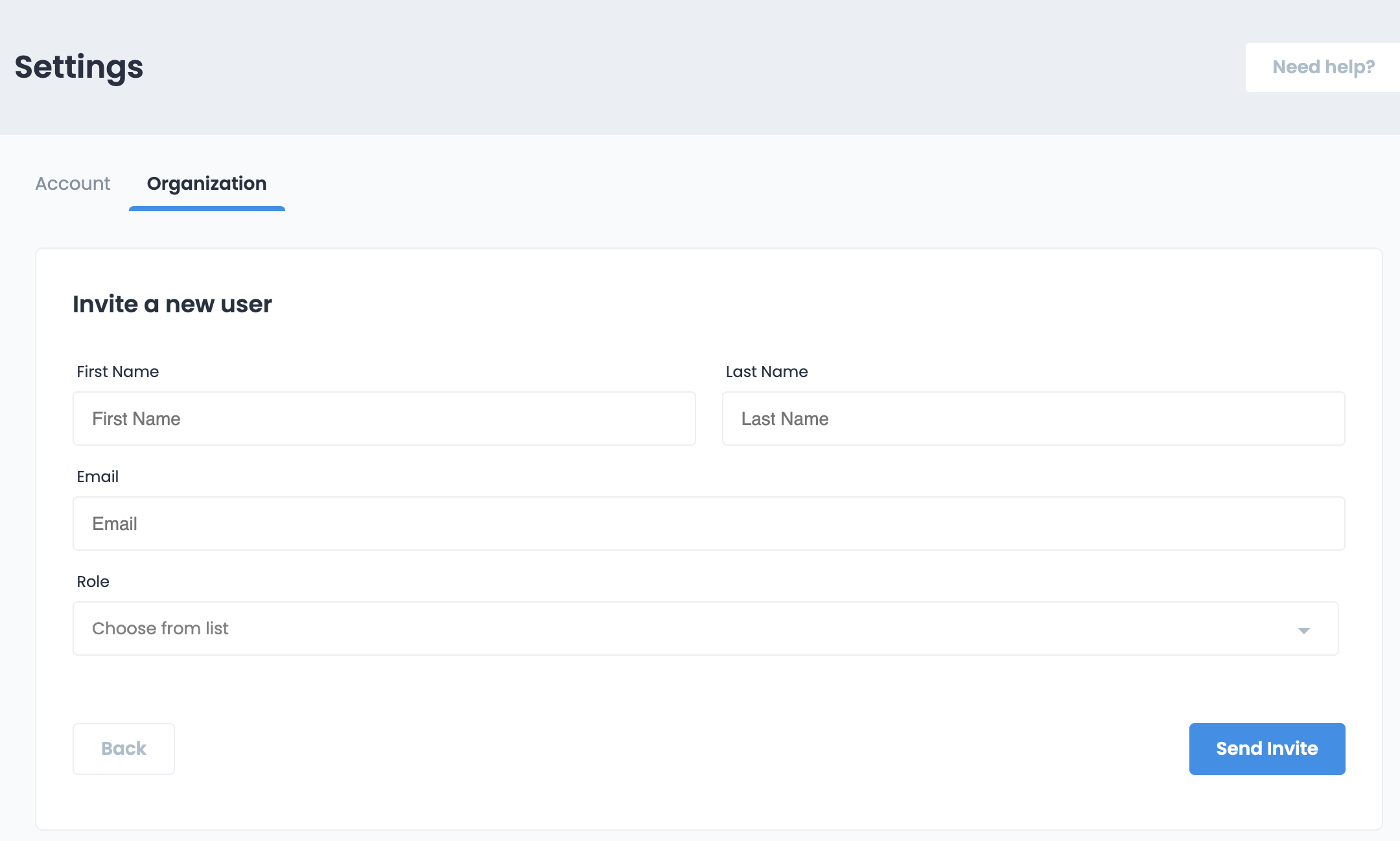Click the Email field label
The image size is (1400, 841).
97,477
